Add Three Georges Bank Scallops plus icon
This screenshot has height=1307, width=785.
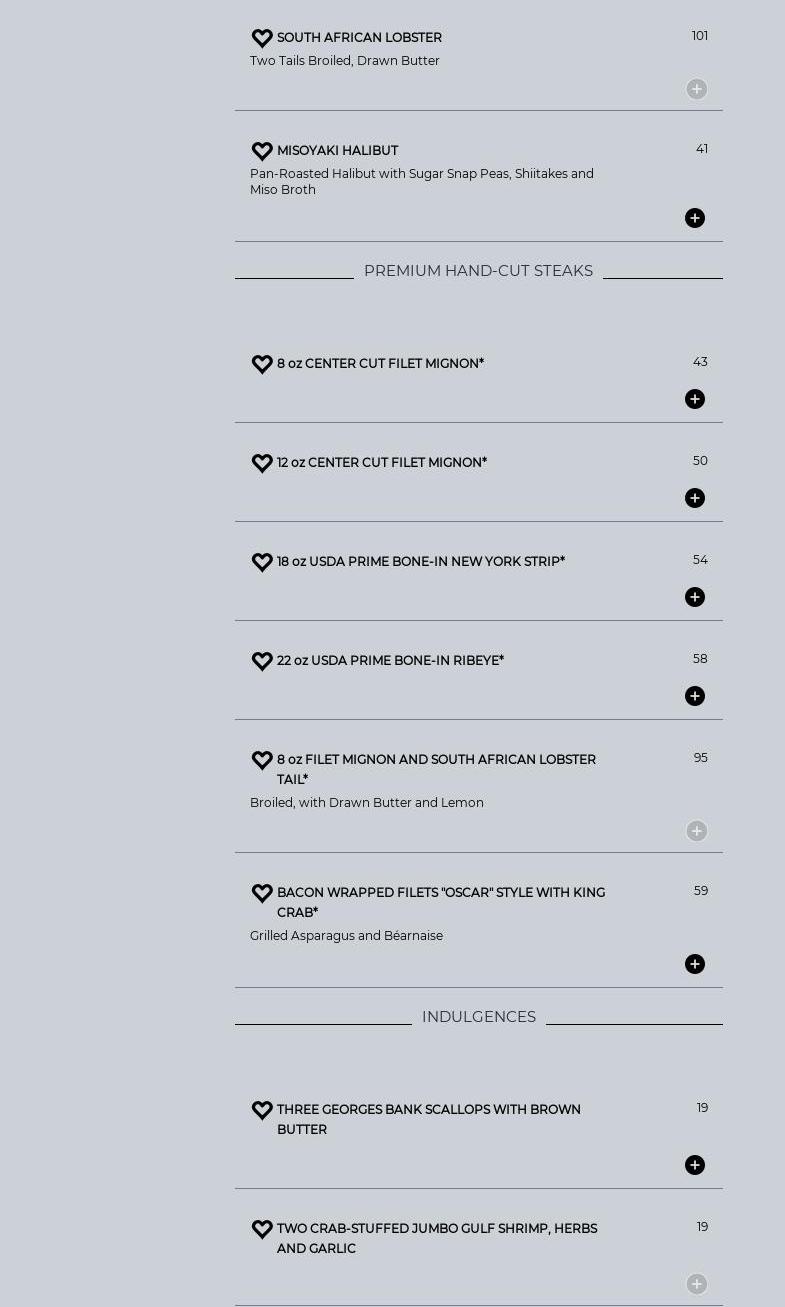coord(695,1165)
